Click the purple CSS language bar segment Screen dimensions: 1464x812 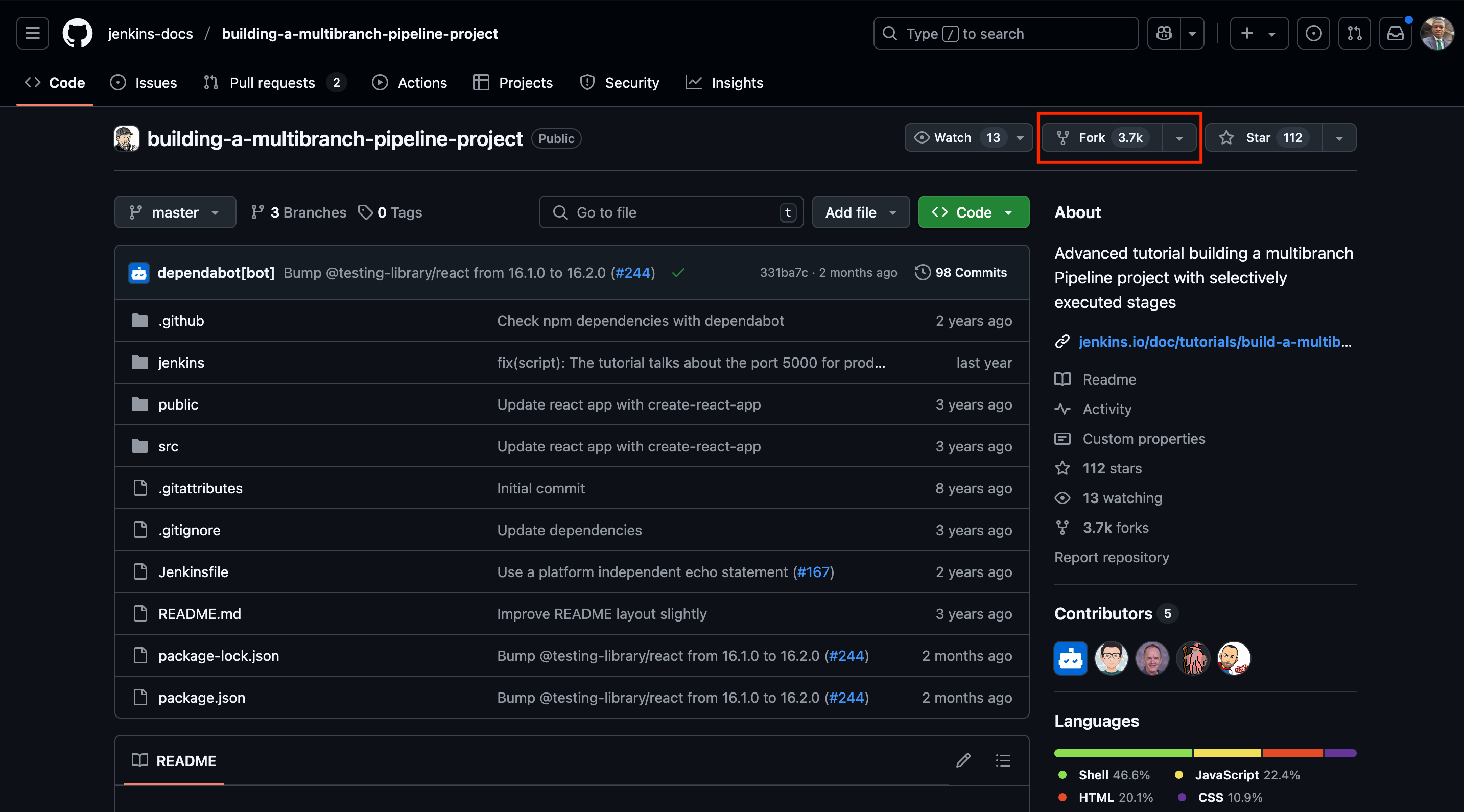click(1340, 753)
